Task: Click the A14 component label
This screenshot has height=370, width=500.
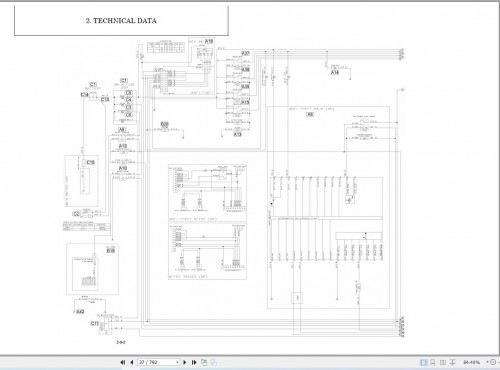Action: click(335, 72)
